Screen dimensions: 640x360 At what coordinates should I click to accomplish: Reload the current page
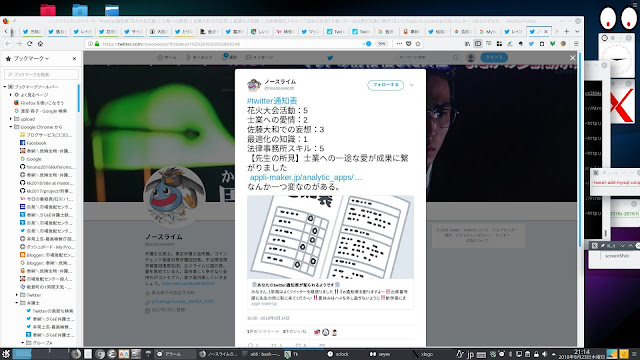coord(29,44)
